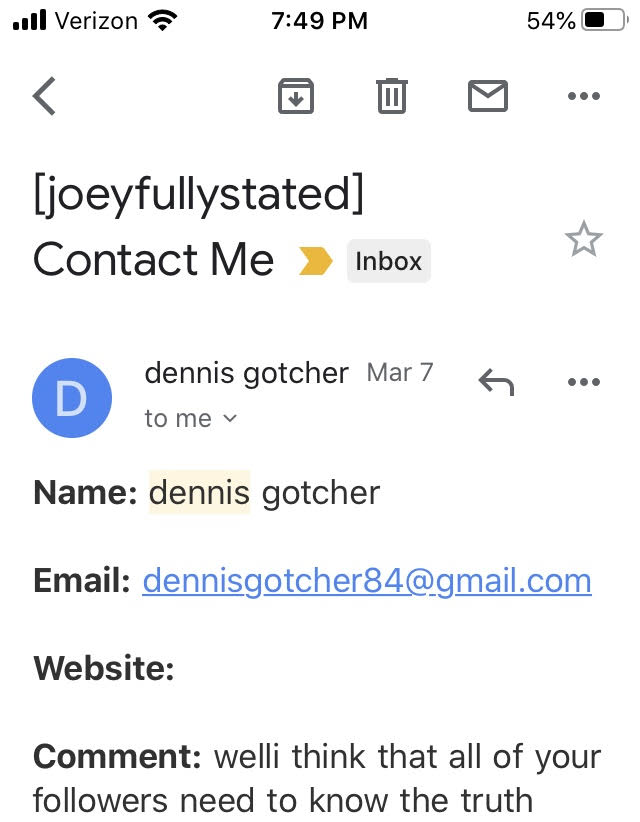
Task: Tap the 7:49 PM clock
Action: [319, 20]
